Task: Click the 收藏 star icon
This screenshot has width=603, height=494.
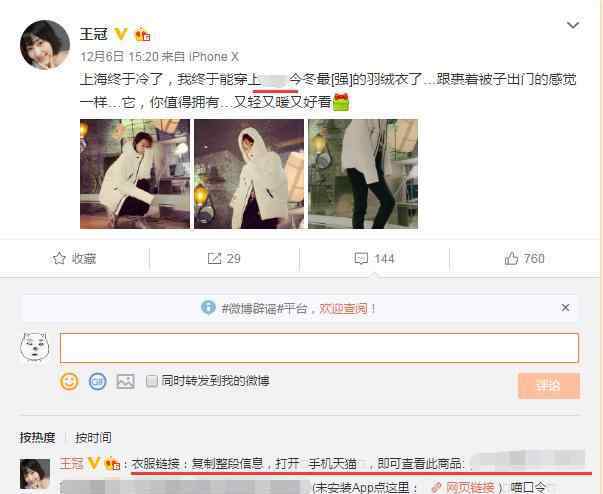Action: coord(59,258)
